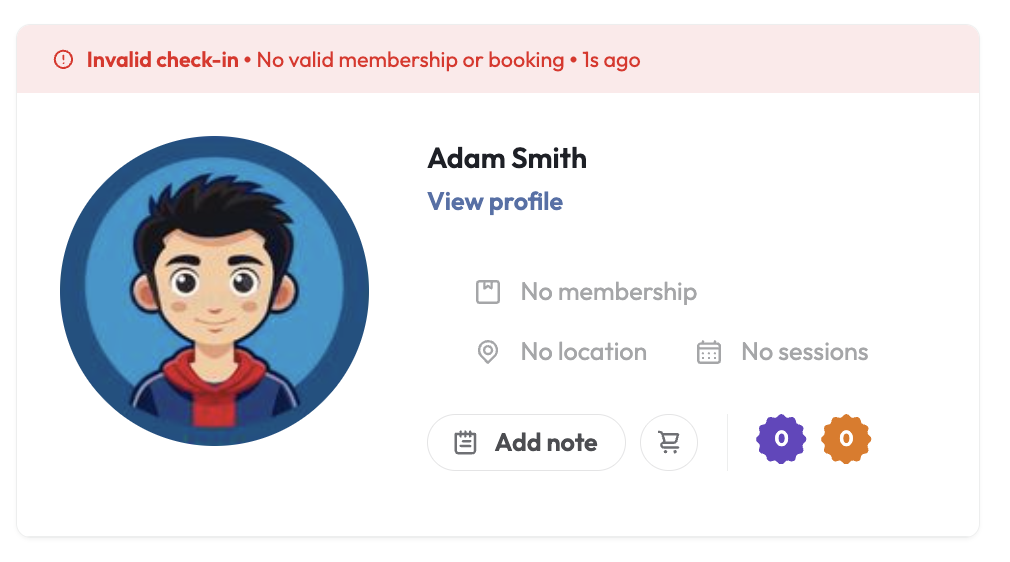Select the "No location" label

point(583,352)
